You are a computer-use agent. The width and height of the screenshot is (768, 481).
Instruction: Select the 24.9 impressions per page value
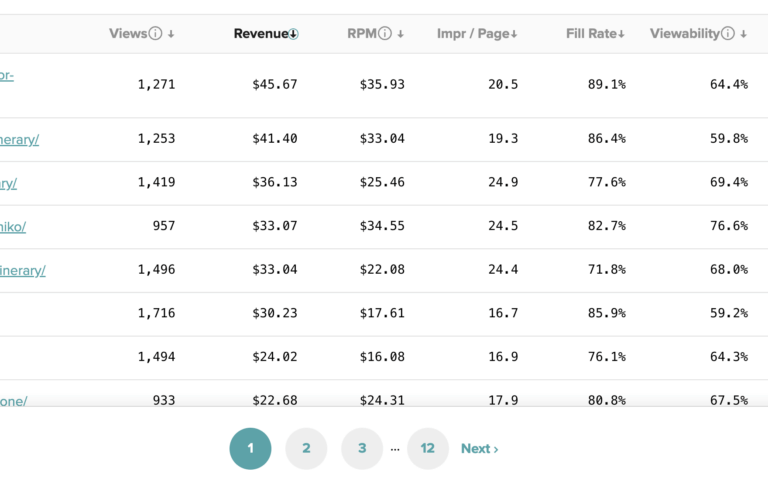503,182
